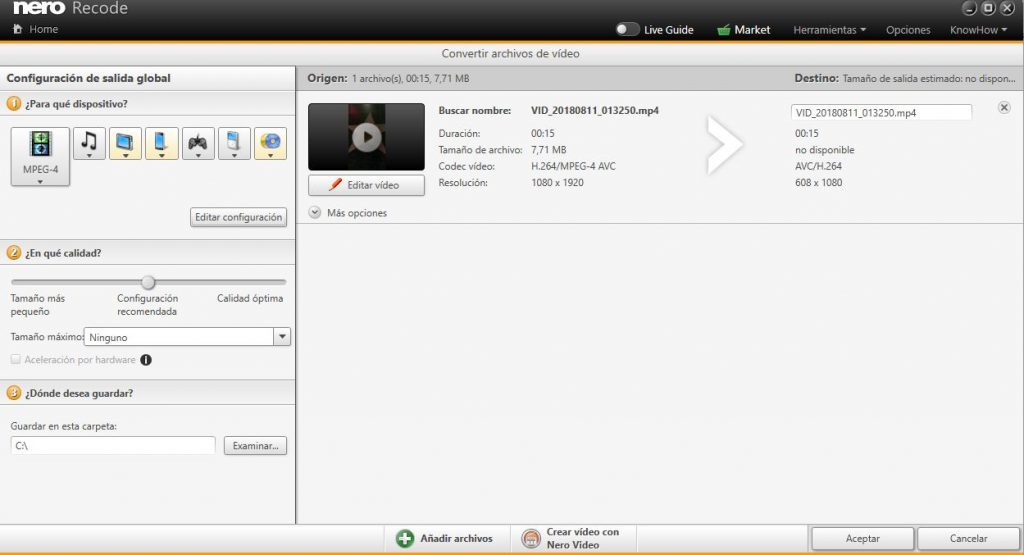Image resolution: width=1024 pixels, height=555 pixels.
Task: Open the Tamaño máximo dropdown
Action: click(x=282, y=337)
